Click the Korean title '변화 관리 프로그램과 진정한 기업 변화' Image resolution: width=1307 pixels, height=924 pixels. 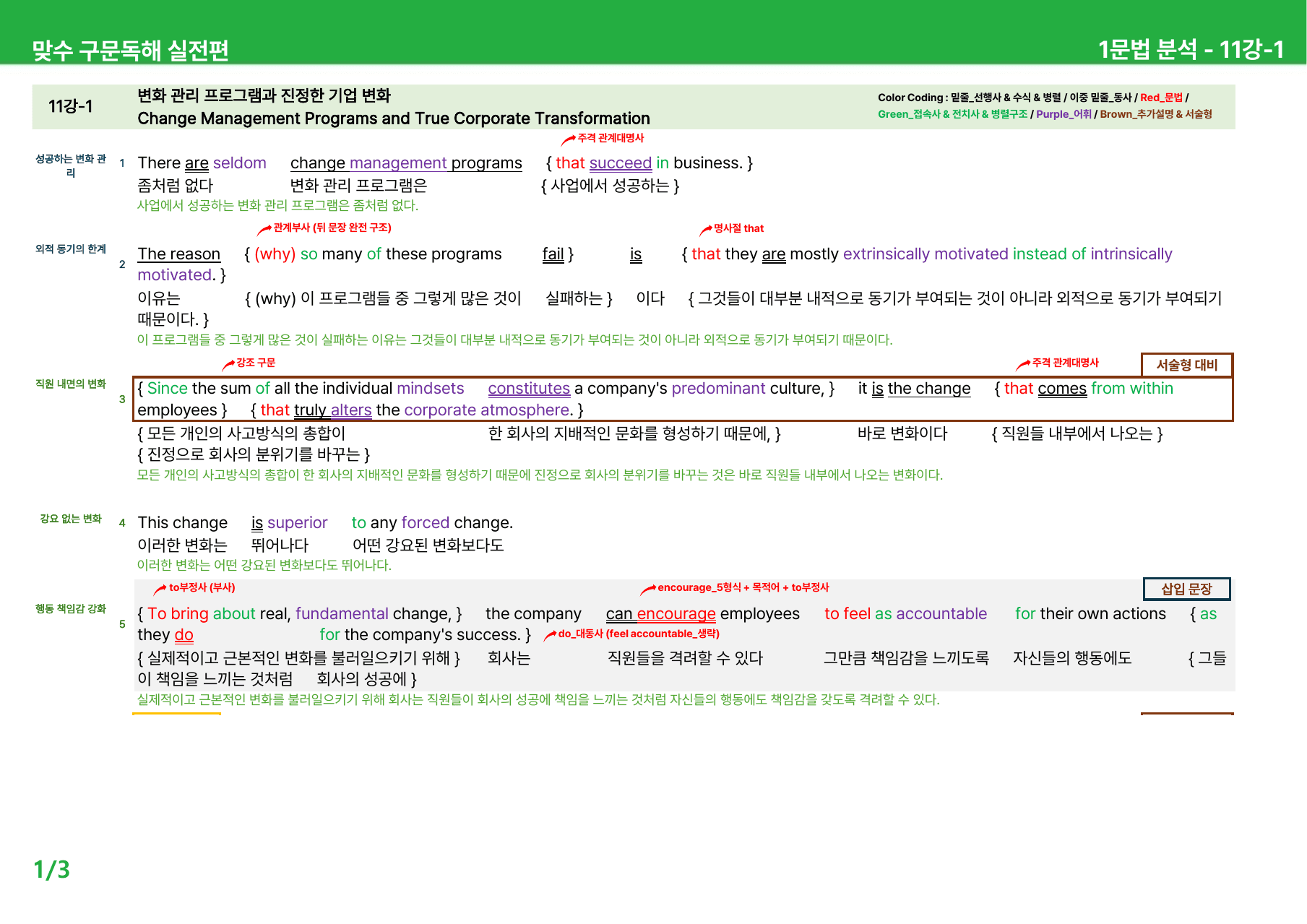[264, 95]
